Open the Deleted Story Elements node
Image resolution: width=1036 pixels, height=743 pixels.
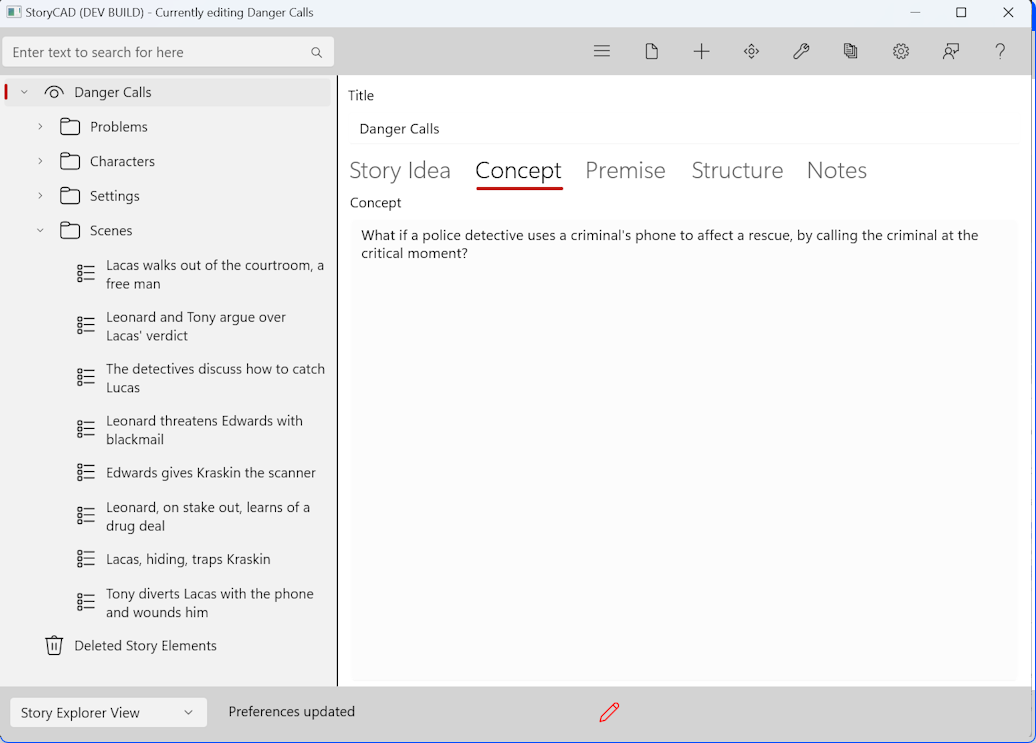[145, 645]
